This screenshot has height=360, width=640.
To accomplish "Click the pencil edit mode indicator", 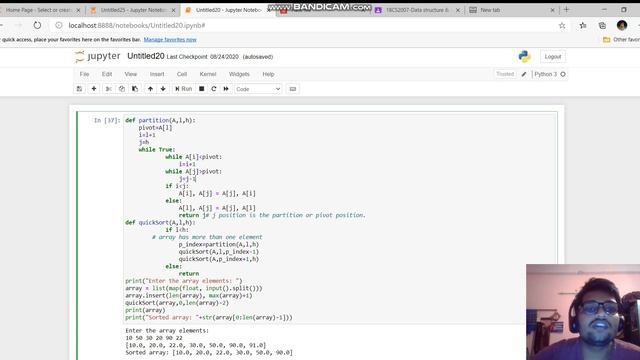I will pyautogui.click(x=524, y=74).
